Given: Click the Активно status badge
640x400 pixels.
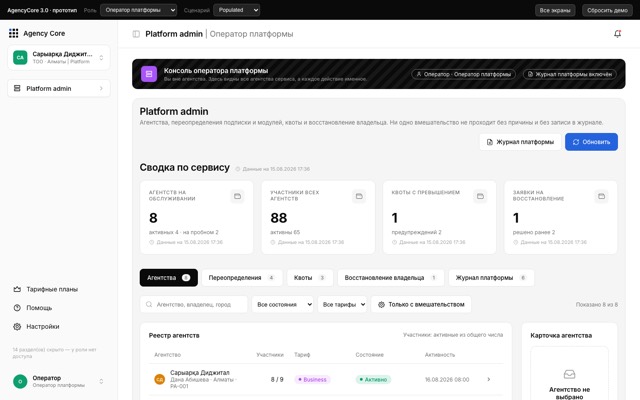Looking at the screenshot, I should tap(373, 380).
